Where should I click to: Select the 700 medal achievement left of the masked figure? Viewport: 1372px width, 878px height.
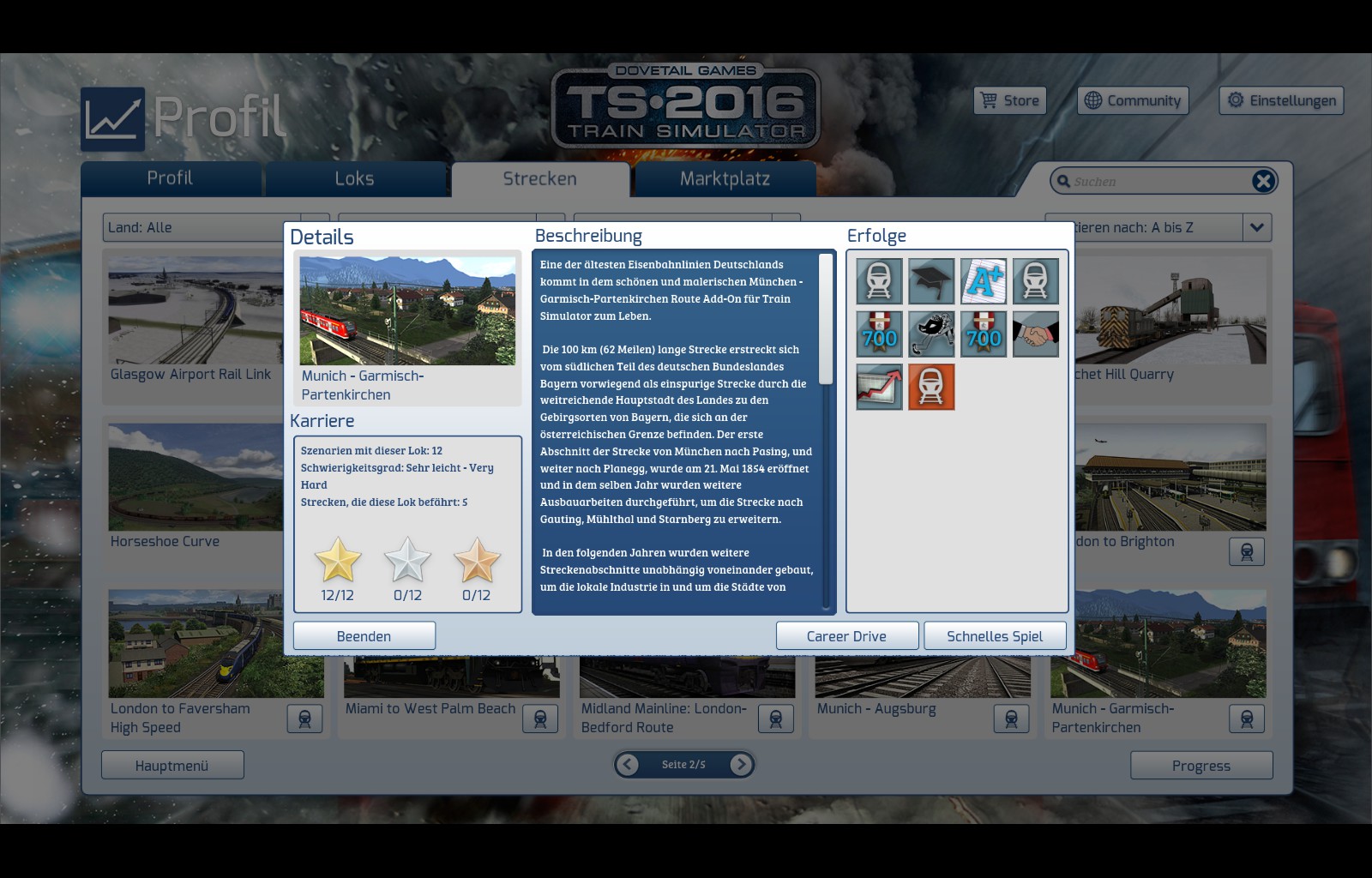(x=879, y=334)
